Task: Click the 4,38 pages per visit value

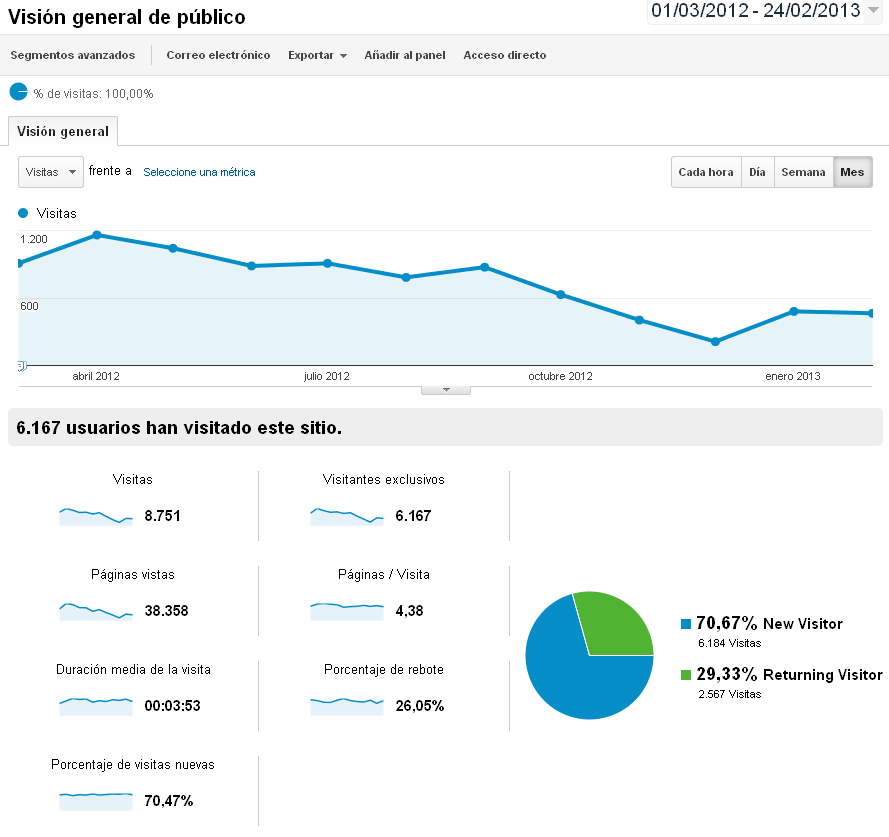Action: pyautogui.click(x=409, y=611)
